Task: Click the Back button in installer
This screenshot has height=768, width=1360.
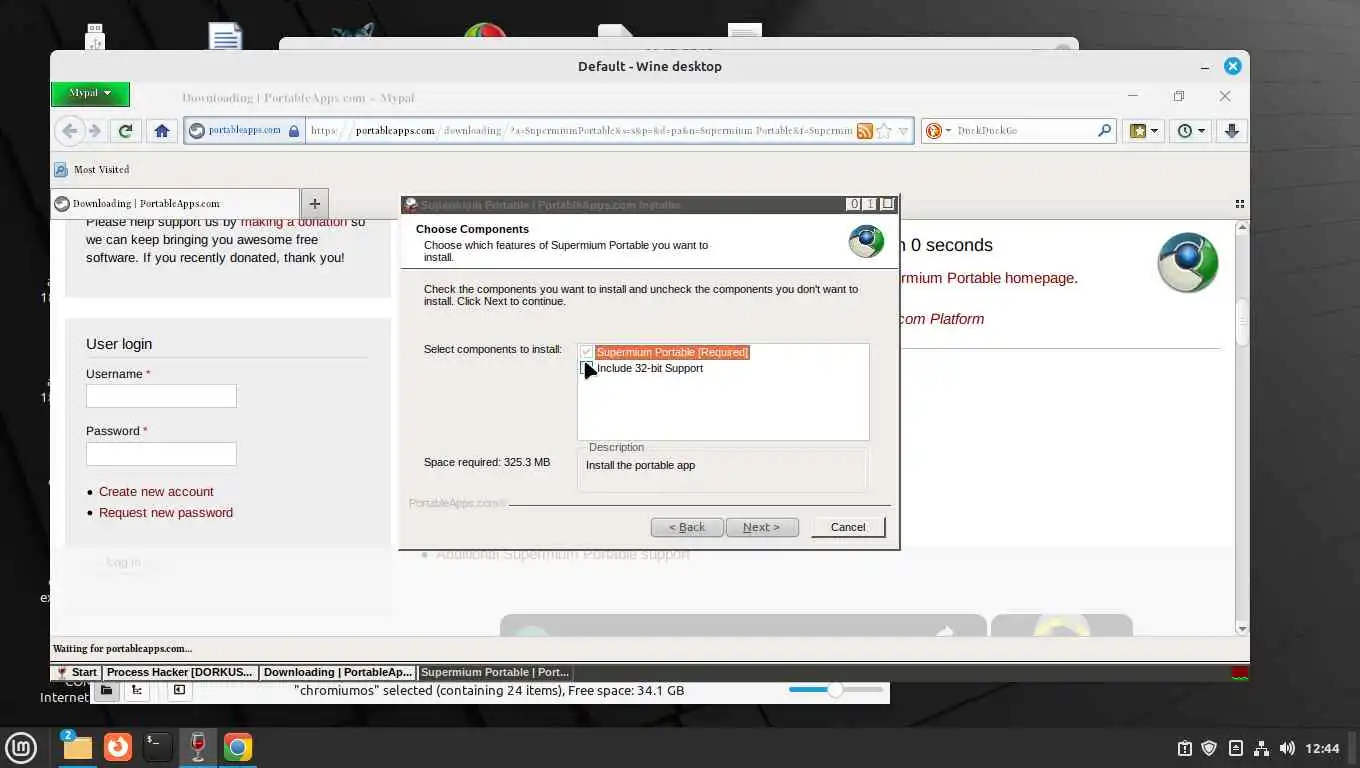Action: point(686,527)
